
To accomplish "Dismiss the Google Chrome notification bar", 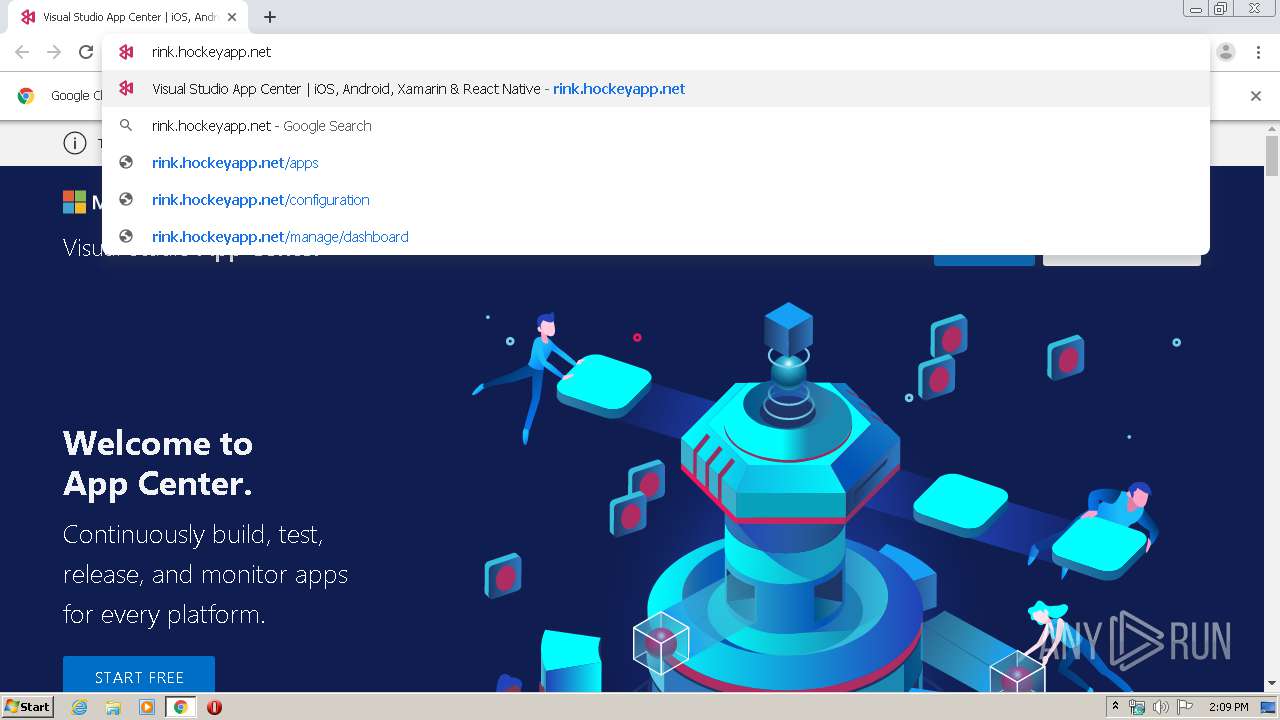I will pos(1256,96).
